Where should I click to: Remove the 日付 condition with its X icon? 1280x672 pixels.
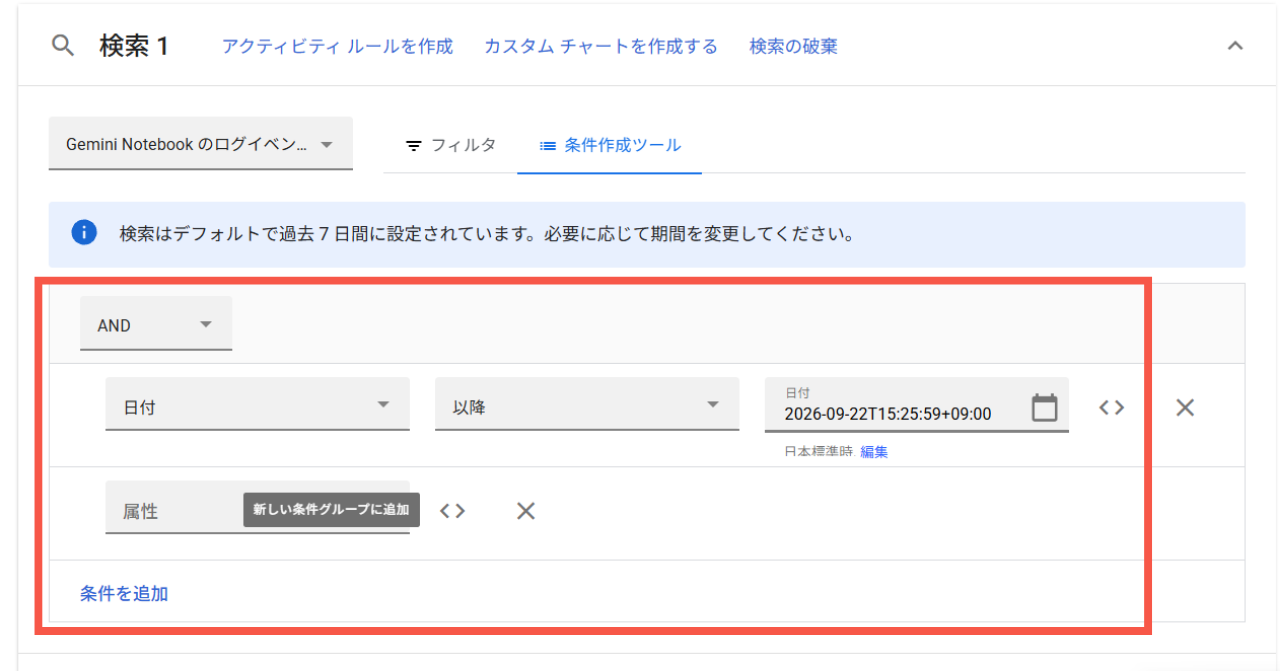pos(1185,407)
